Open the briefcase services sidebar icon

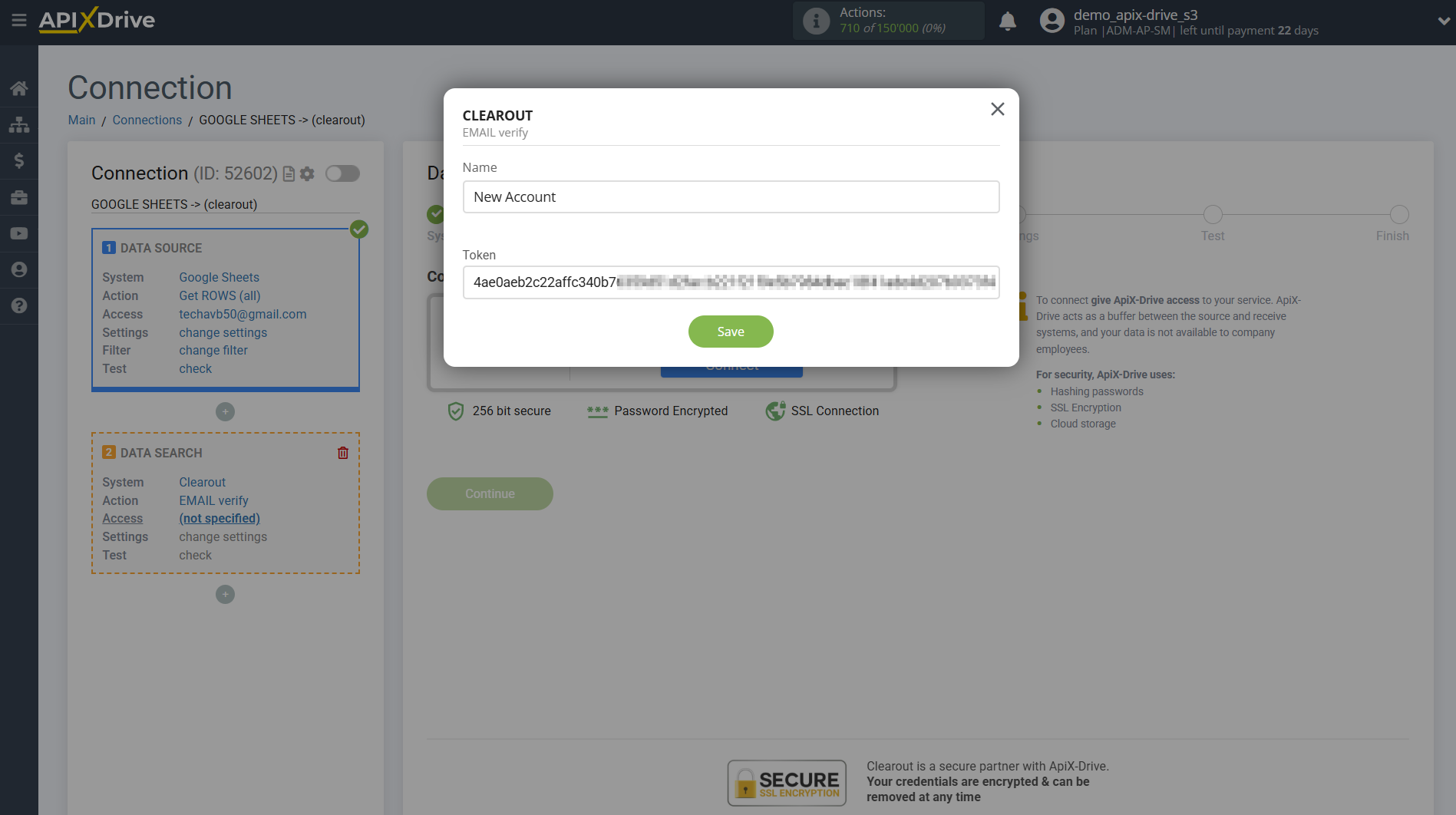click(19, 197)
